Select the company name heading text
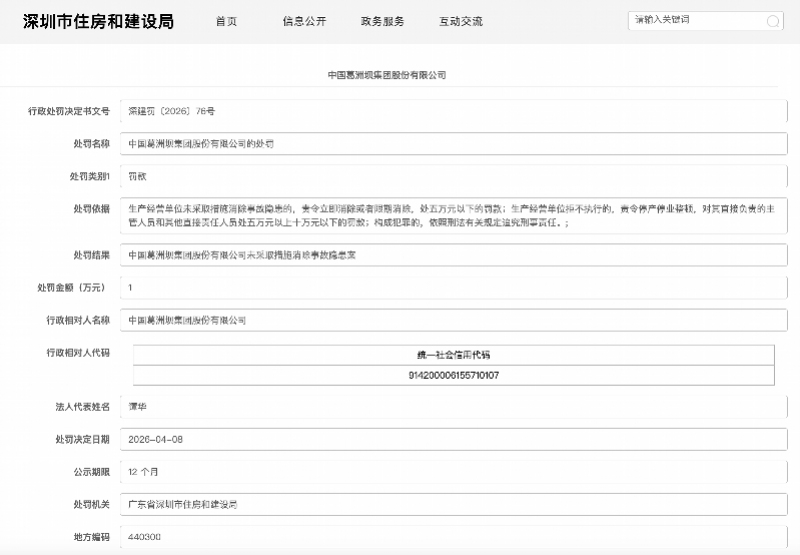This screenshot has height=555, width=800. (x=387, y=75)
